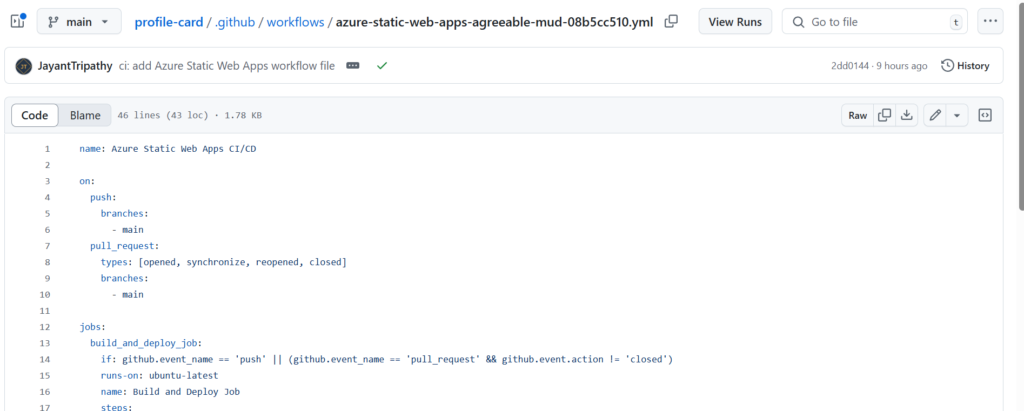The height and width of the screenshot is (411, 1024).
Task: Copy file path icon beside filename
Action: pyautogui.click(x=671, y=22)
